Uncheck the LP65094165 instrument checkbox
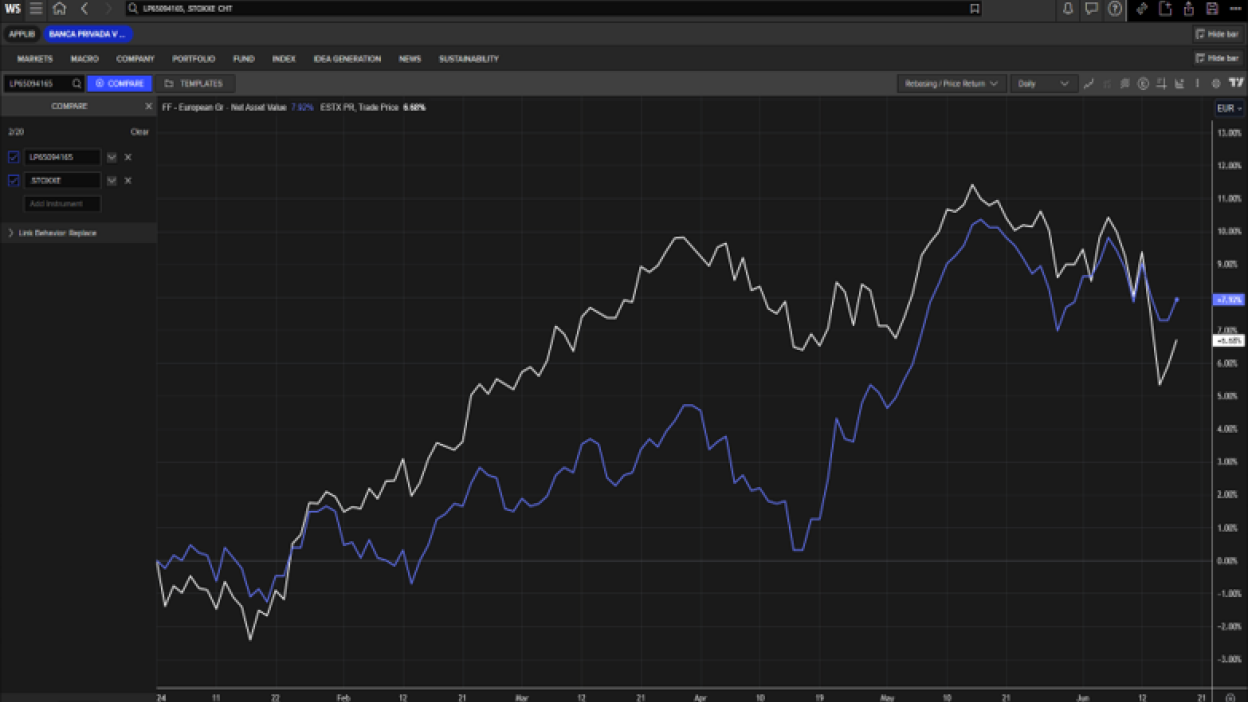 pyautogui.click(x=14, y=157)
